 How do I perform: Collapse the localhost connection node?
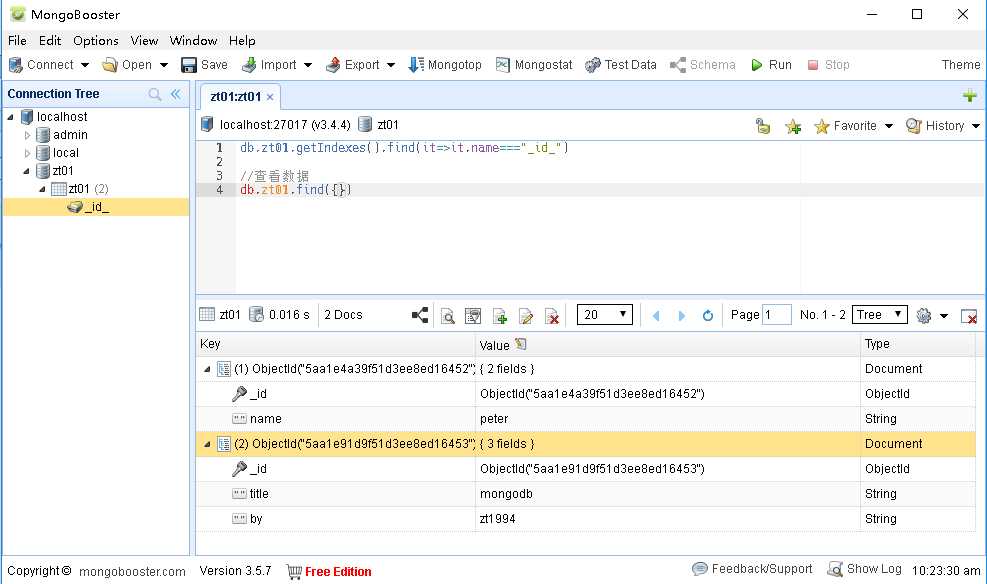click(x=10, y=117)
